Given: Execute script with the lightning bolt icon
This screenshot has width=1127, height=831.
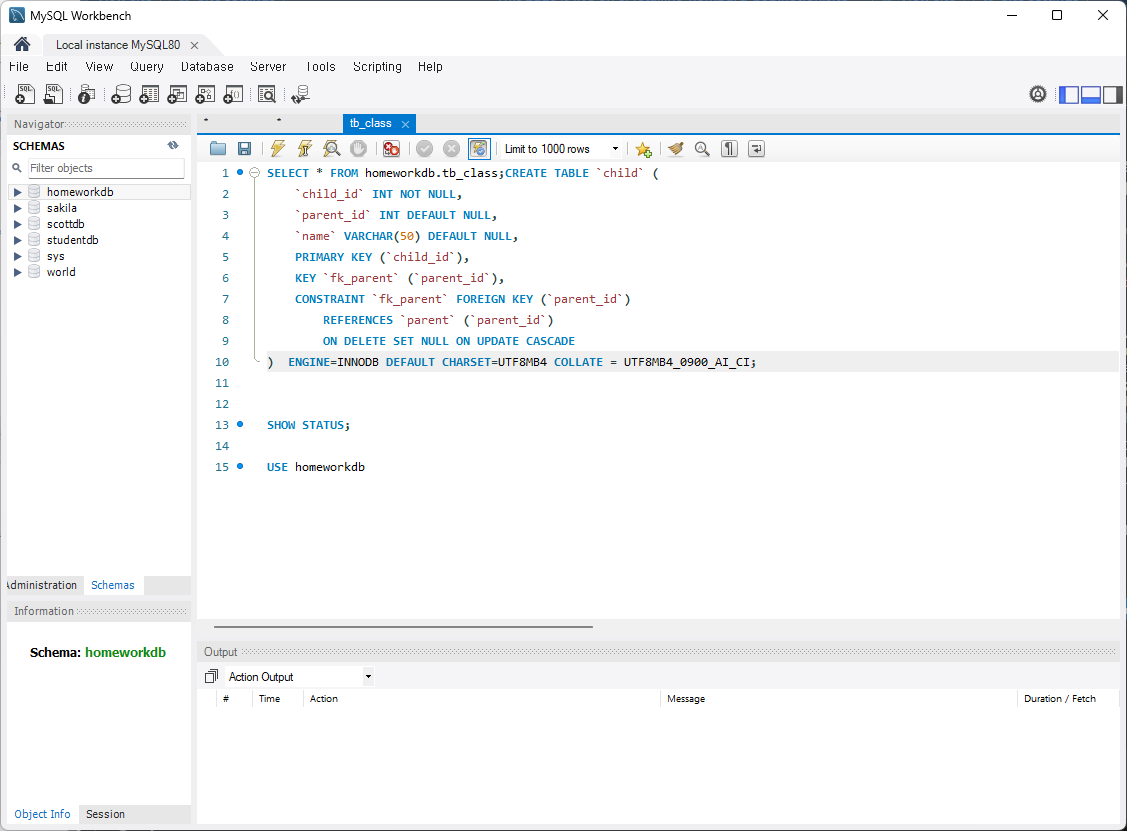Looking at the screenshot, I should point(277,149).
